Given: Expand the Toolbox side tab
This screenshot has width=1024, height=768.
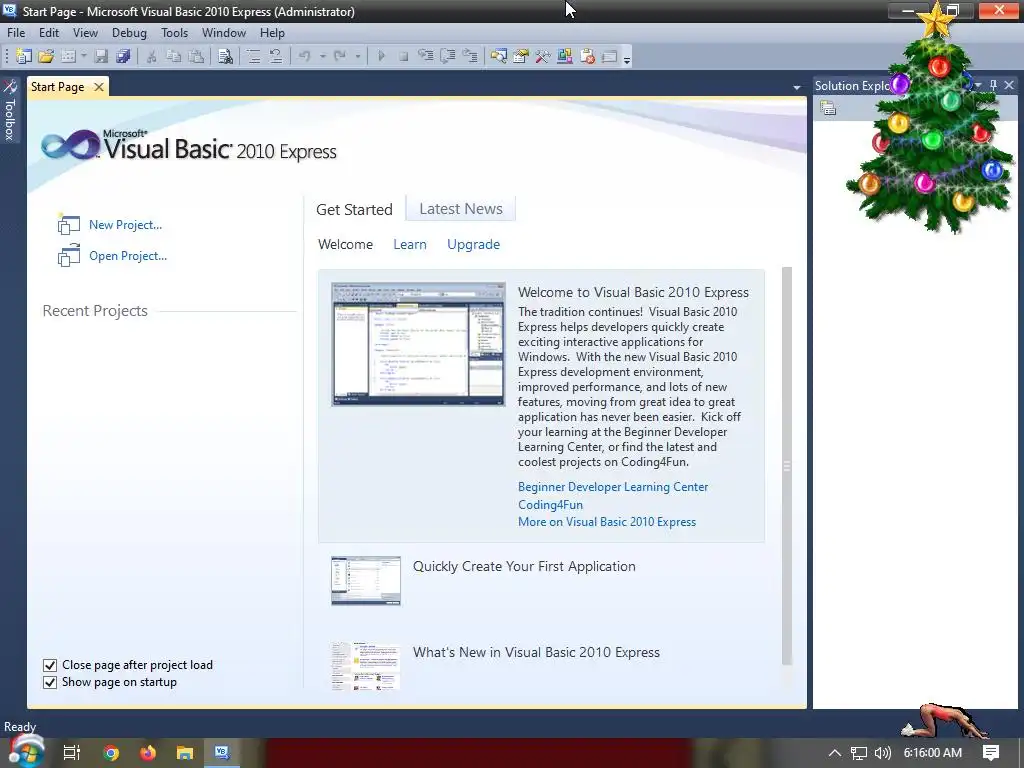Looking at the screenshot, I should point(9,110).
